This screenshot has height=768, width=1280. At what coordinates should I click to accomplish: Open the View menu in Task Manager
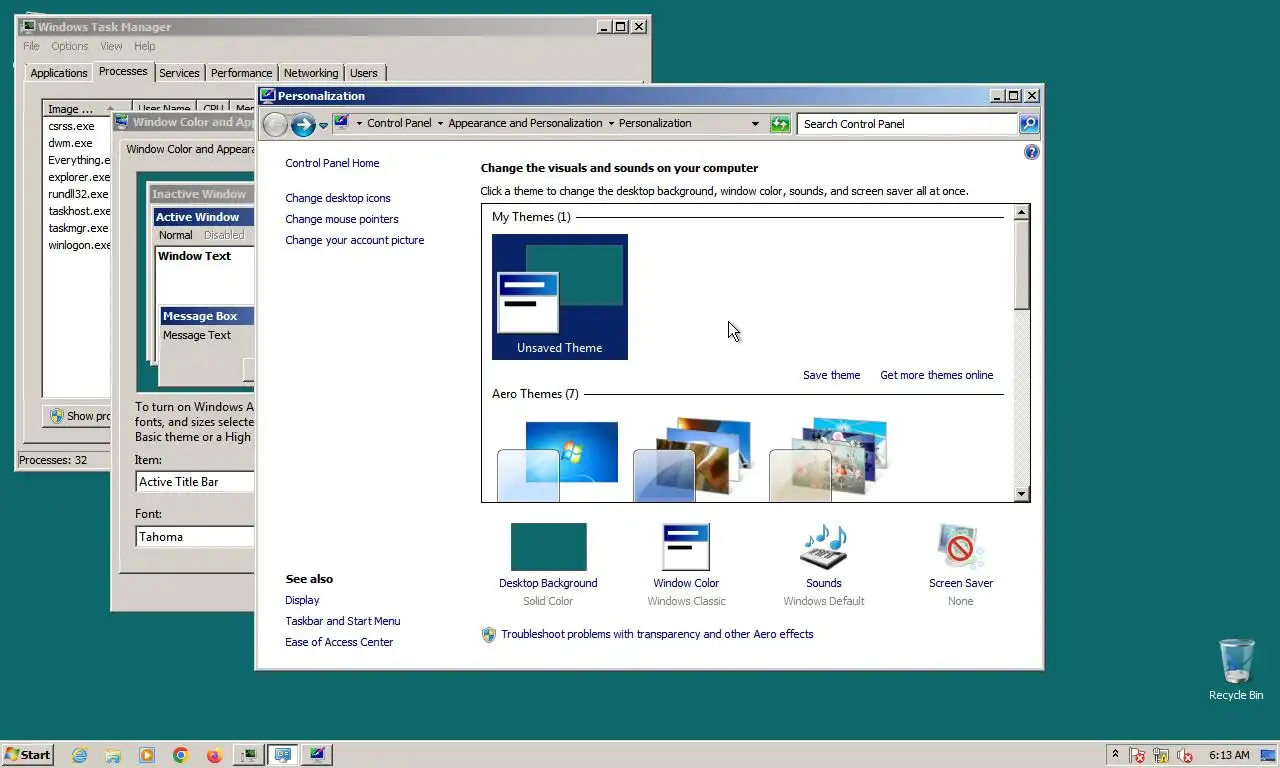pos(111,46)
